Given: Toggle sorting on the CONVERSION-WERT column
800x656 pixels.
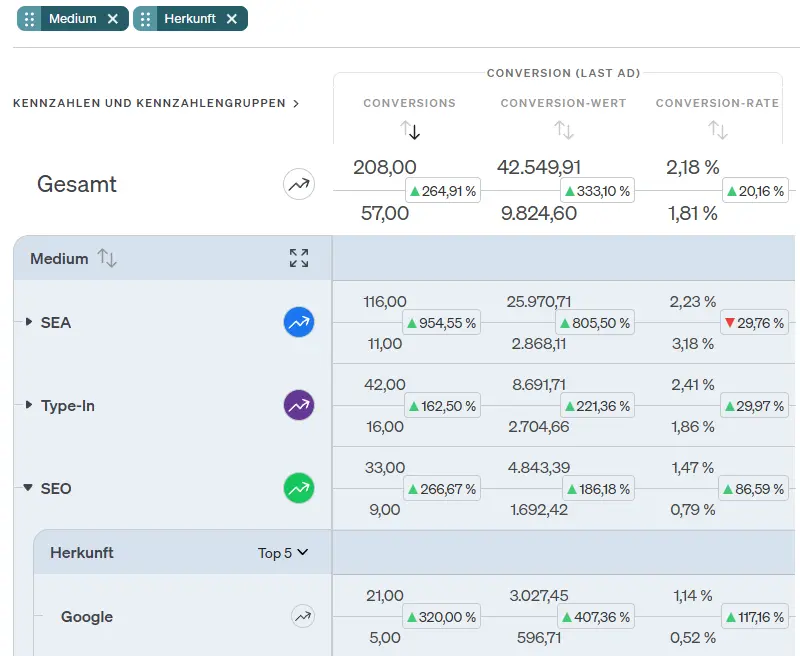Looking at the screenshot, I should (x=562, y=129).
